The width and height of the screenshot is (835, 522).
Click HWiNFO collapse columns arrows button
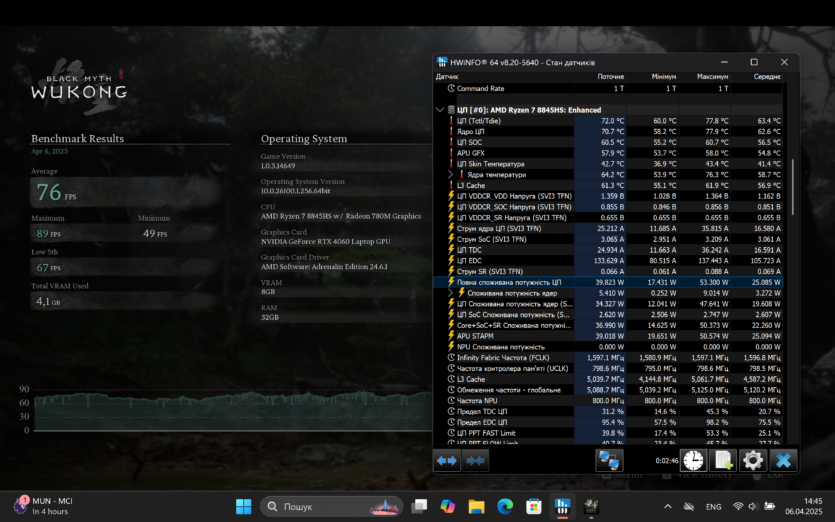coord(475,460)
